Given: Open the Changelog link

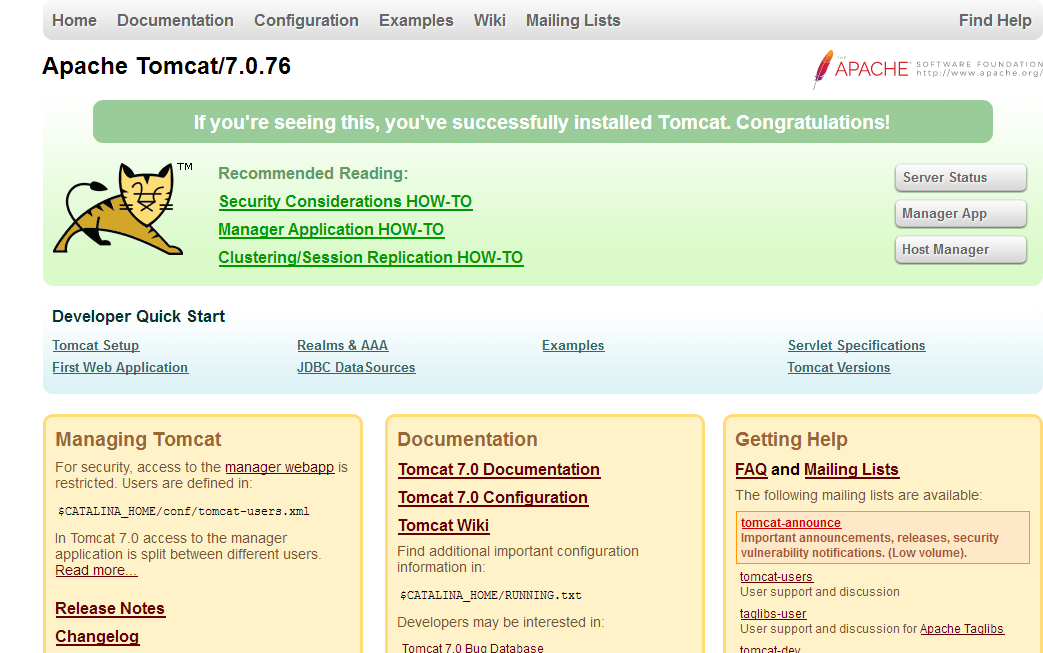Looking at the screenshot, I should tap(97, 636).
